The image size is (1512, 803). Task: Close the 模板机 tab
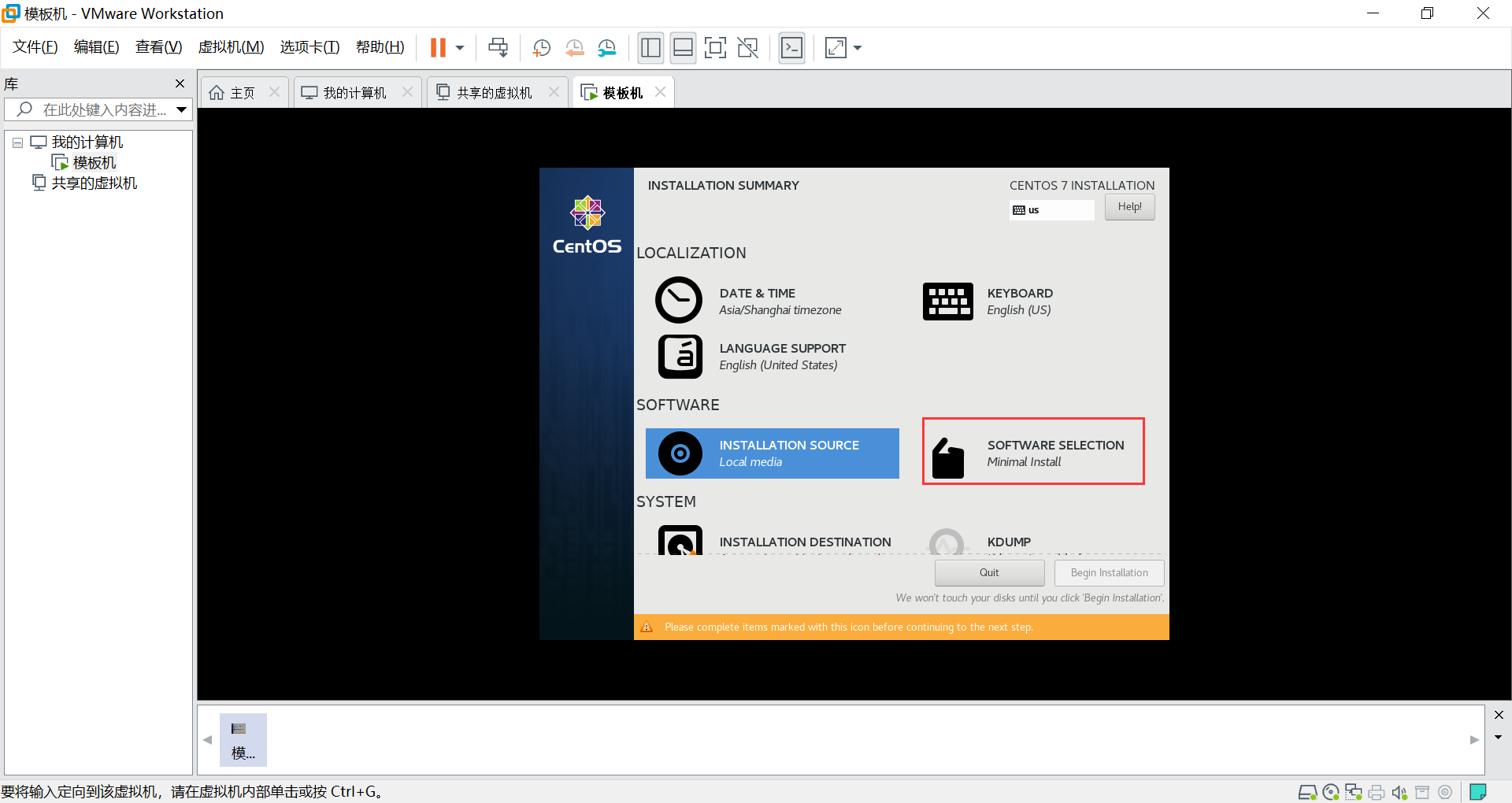point(660,92)
